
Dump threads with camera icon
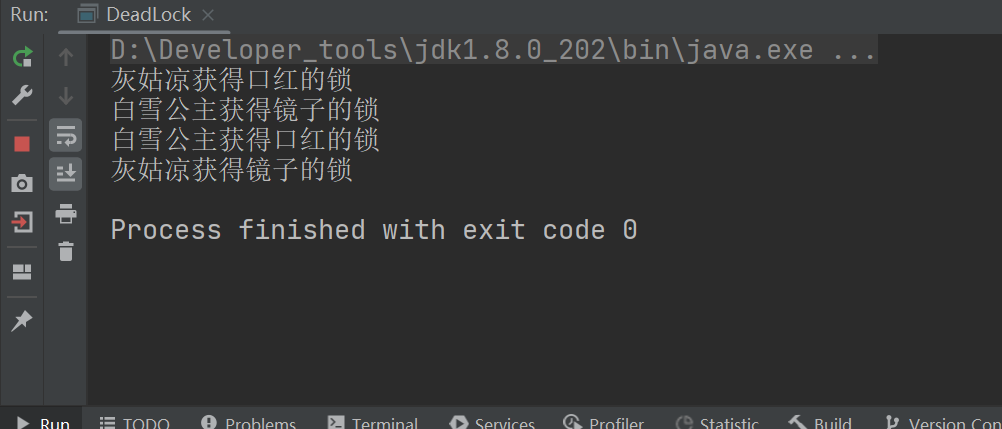point(22,184)
